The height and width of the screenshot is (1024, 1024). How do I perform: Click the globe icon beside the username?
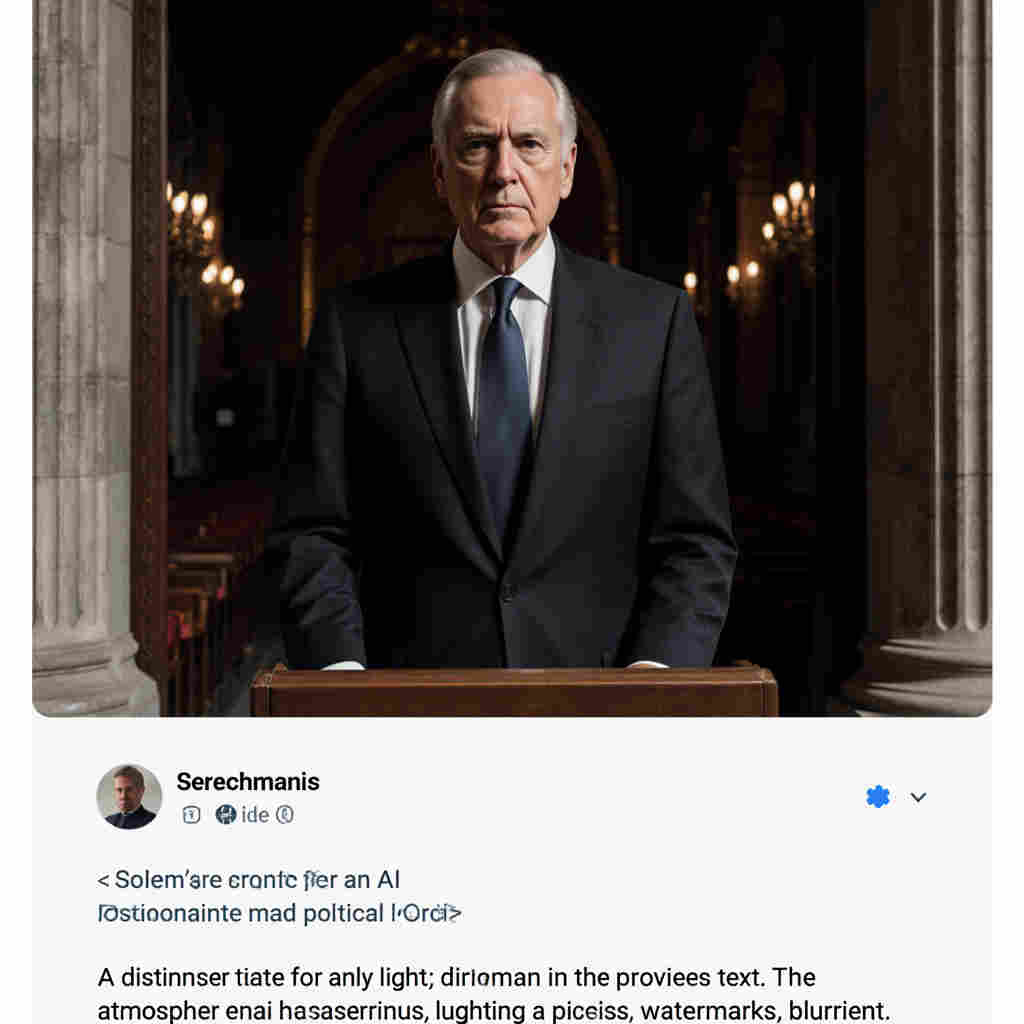point(226,815)
